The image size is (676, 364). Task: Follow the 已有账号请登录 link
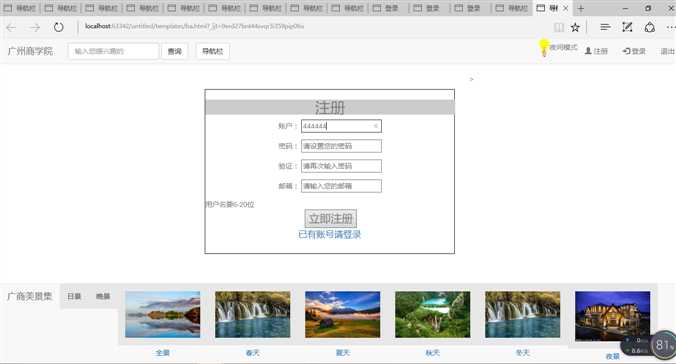tap(329, 235)
